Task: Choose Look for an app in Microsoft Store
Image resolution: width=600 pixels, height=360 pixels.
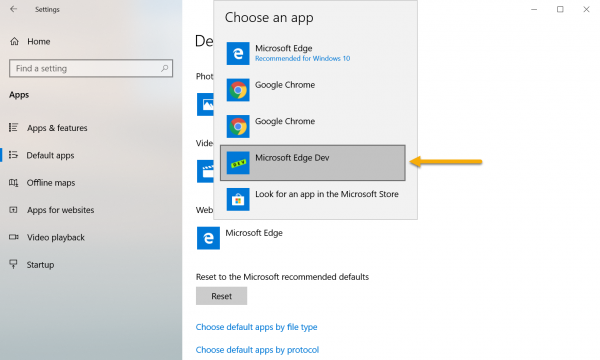Action: (x=313, y=199)
